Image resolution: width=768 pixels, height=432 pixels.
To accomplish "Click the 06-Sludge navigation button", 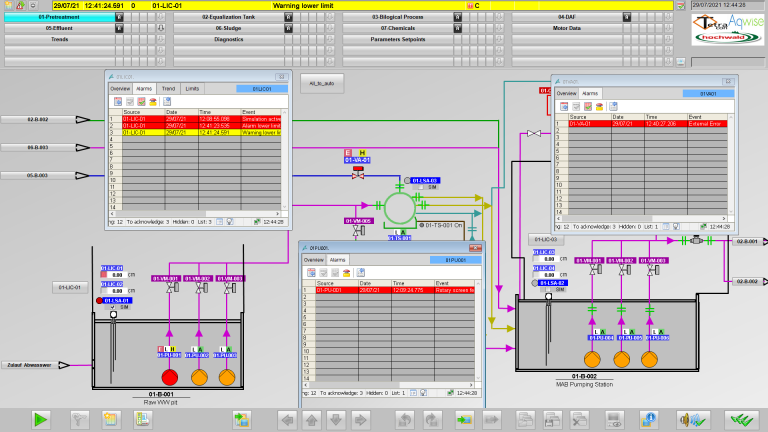I will [x=228, y=28].
